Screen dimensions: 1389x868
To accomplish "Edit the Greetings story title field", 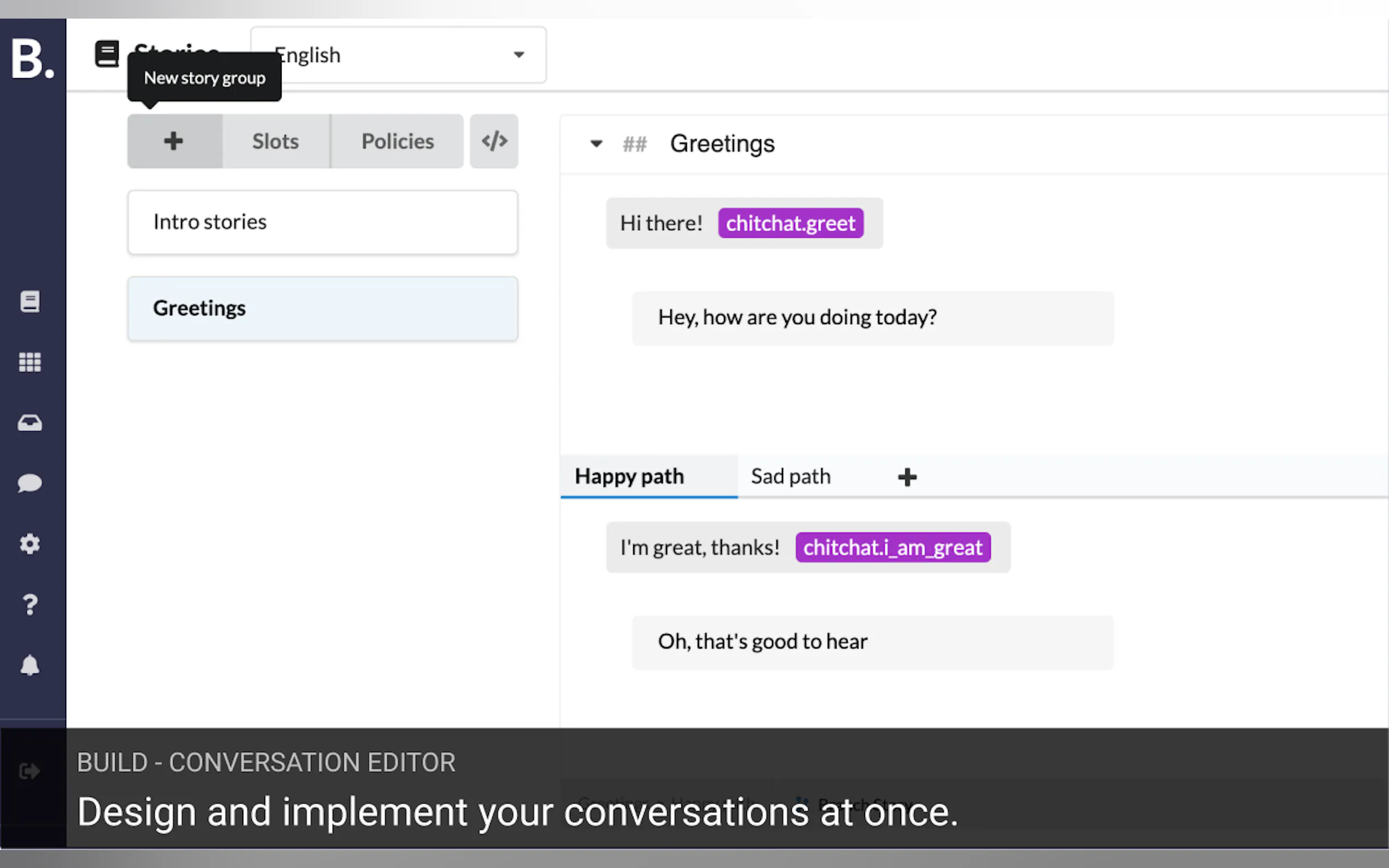I will (722, 144).
